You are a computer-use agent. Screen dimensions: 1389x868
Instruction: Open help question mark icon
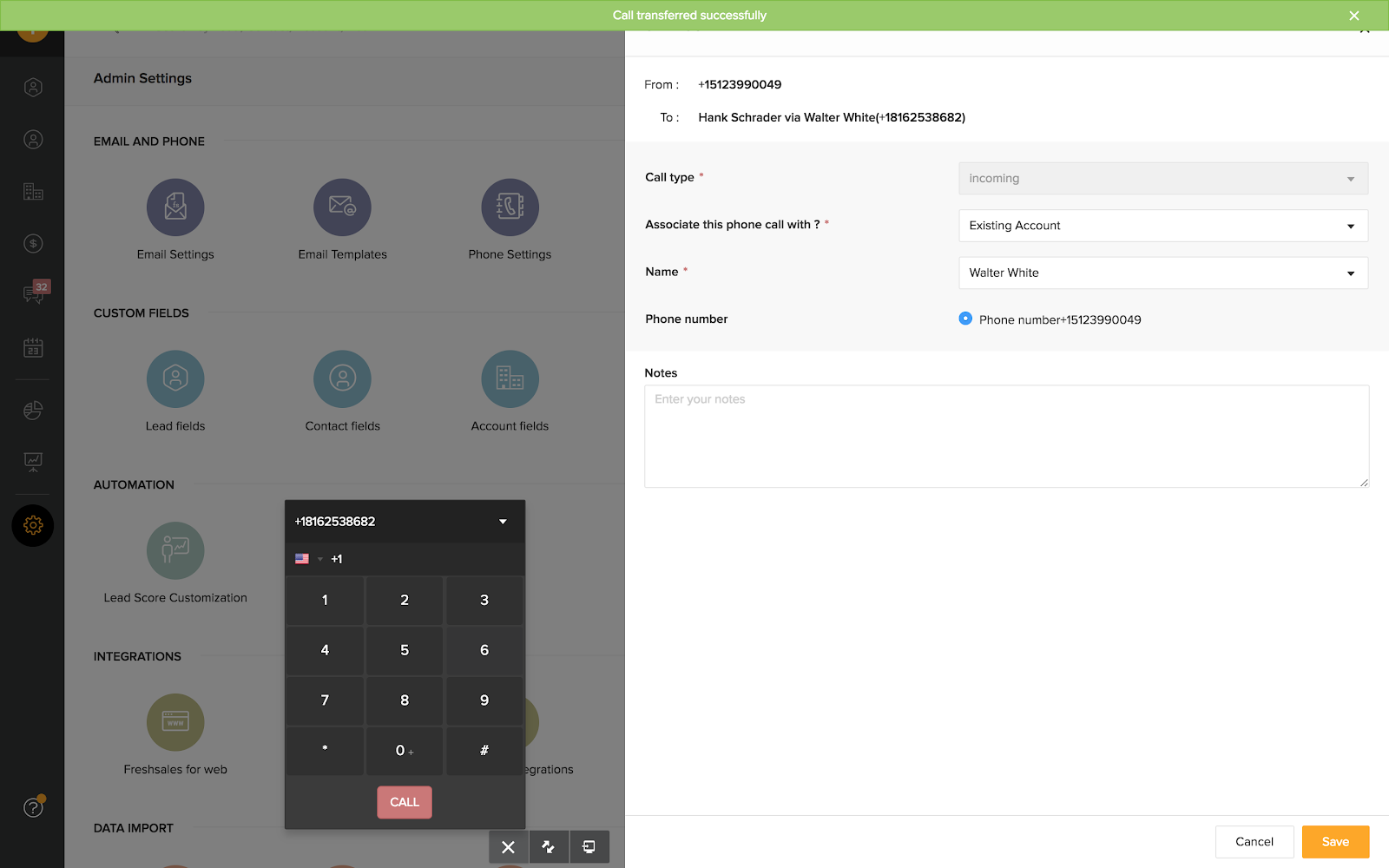[33, 807]
